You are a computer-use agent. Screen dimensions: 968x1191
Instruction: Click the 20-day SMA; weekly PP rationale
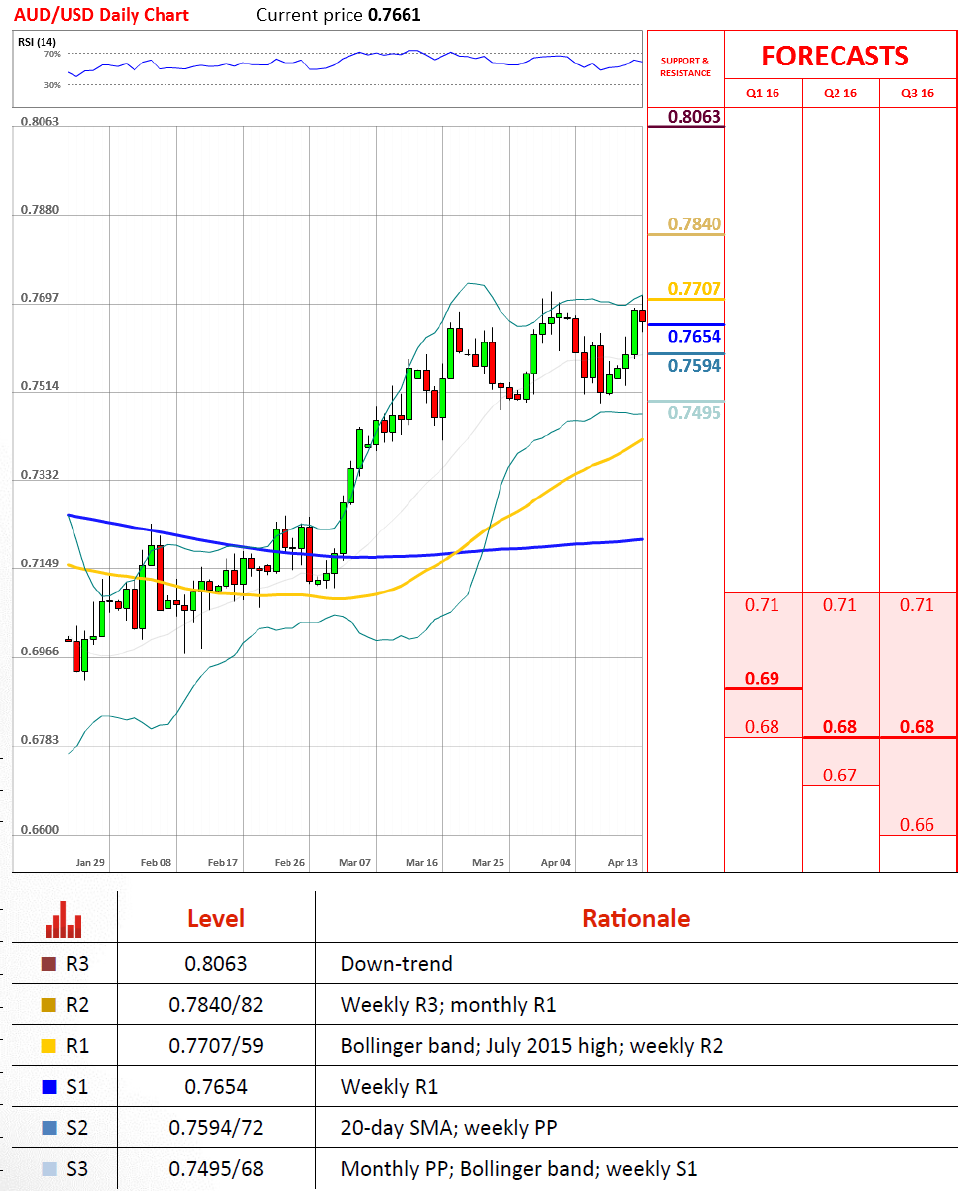(449, 1128)
